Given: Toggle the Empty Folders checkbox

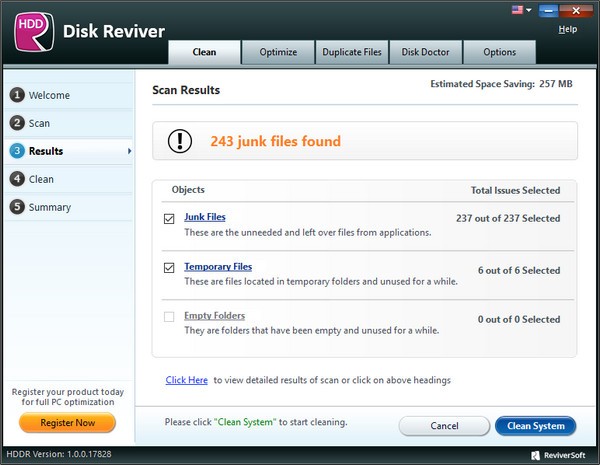Looking at the screenshot, I should click(x=169, y=317).
